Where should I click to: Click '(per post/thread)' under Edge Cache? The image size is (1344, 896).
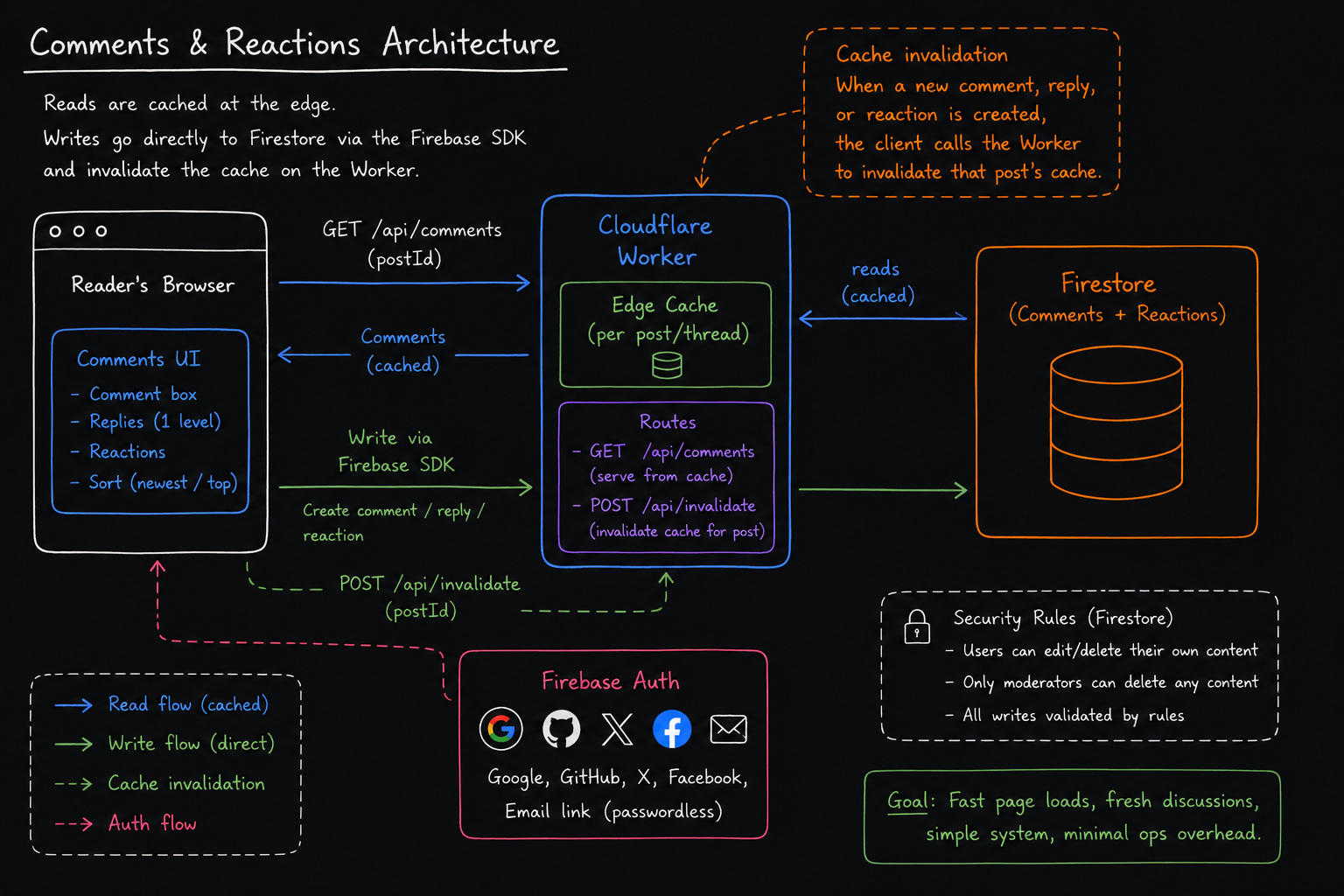point(668,334)
